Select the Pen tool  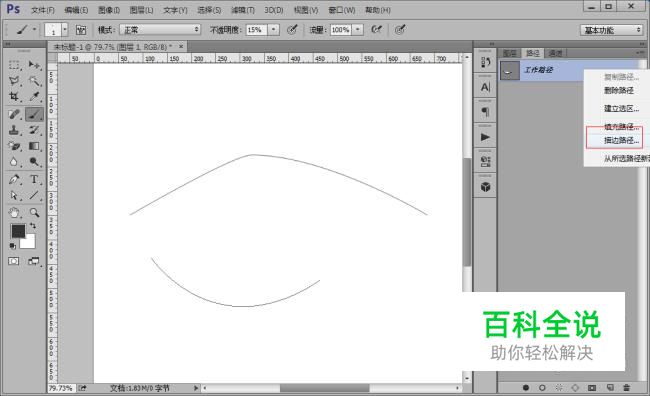point(15,180)
